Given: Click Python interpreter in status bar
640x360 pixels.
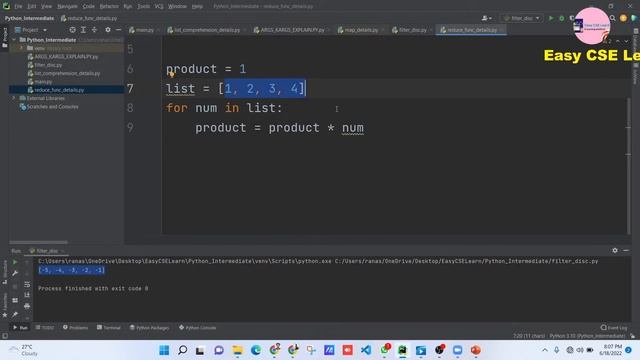Looking at the screenshot, I should pyautogui.click(x=587, y=336).
